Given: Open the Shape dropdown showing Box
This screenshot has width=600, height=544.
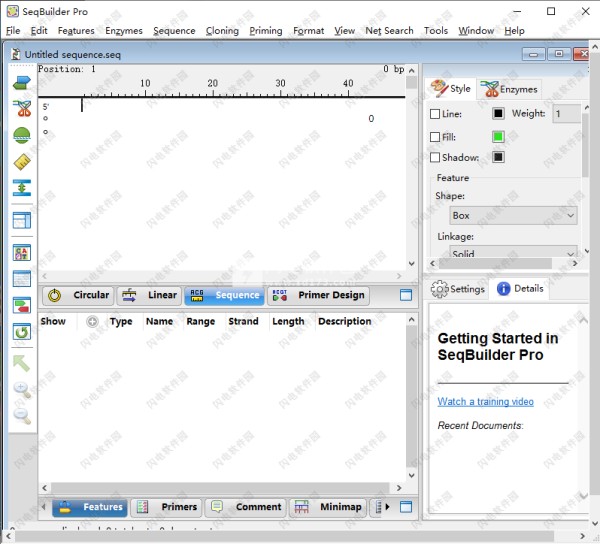Looking at the screenshot, I should (x=513, y=215).
